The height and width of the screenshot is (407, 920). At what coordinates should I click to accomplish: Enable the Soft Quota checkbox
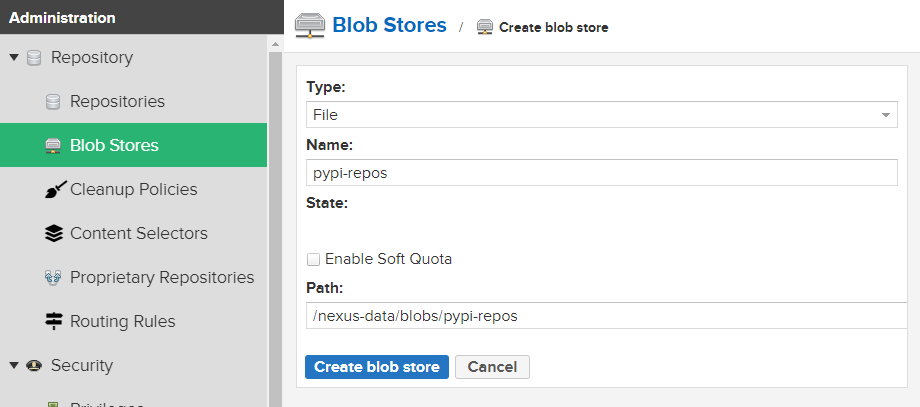pyautogui.click(x=313, y=259)
